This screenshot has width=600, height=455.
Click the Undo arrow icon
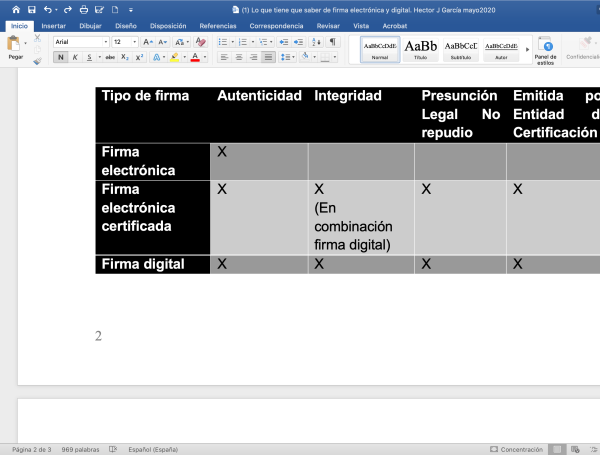pyautogui.click(x=49, y=9)
